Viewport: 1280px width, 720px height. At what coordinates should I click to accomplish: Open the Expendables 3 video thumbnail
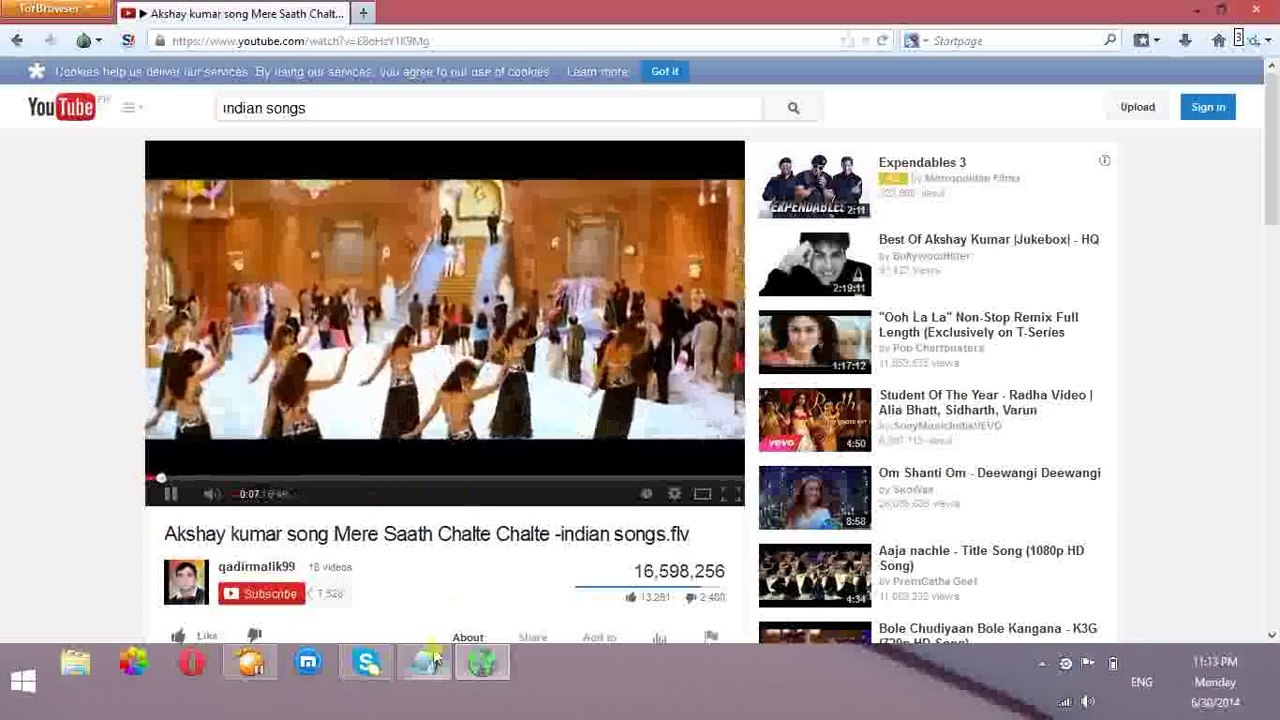click(x=814, y=185)
